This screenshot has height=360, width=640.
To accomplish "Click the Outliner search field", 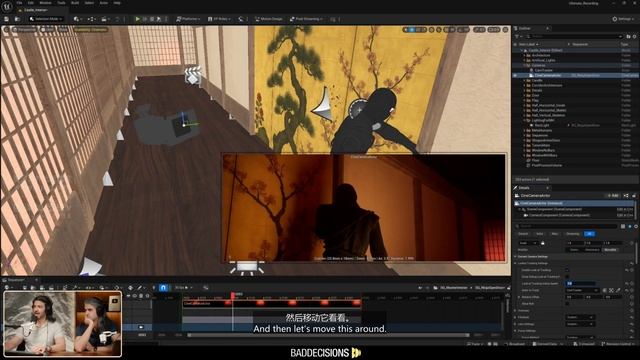I will click(574, 36).
